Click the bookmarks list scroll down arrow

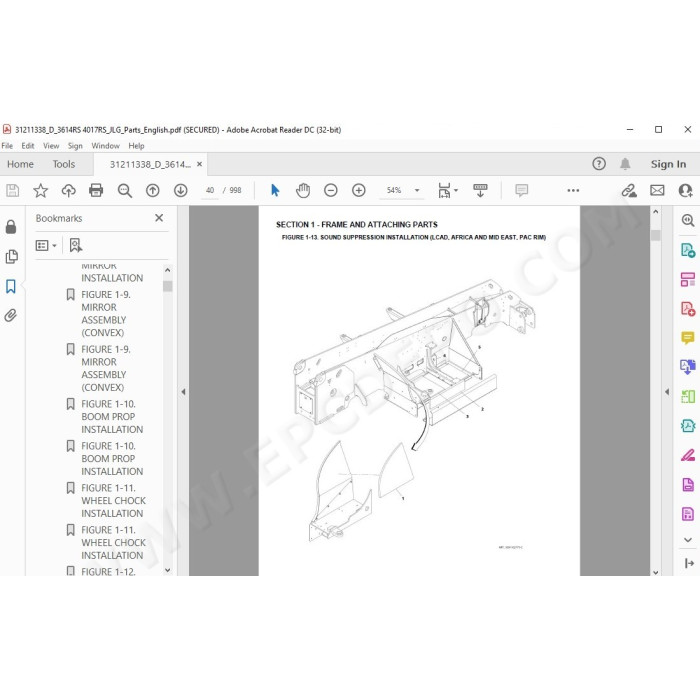[167, 570]
